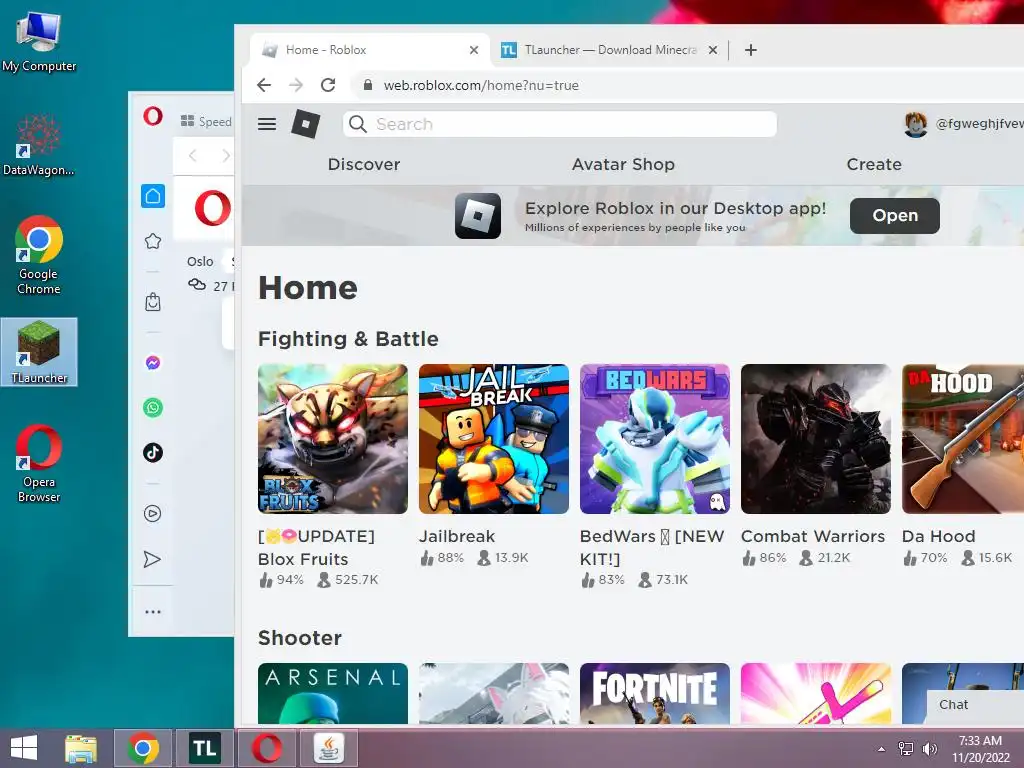Image resolution: width=1024 pixels, height=768 pixels.
Task: Open TikTok in the Opera sidebar
Action: [x=153, y=453]
